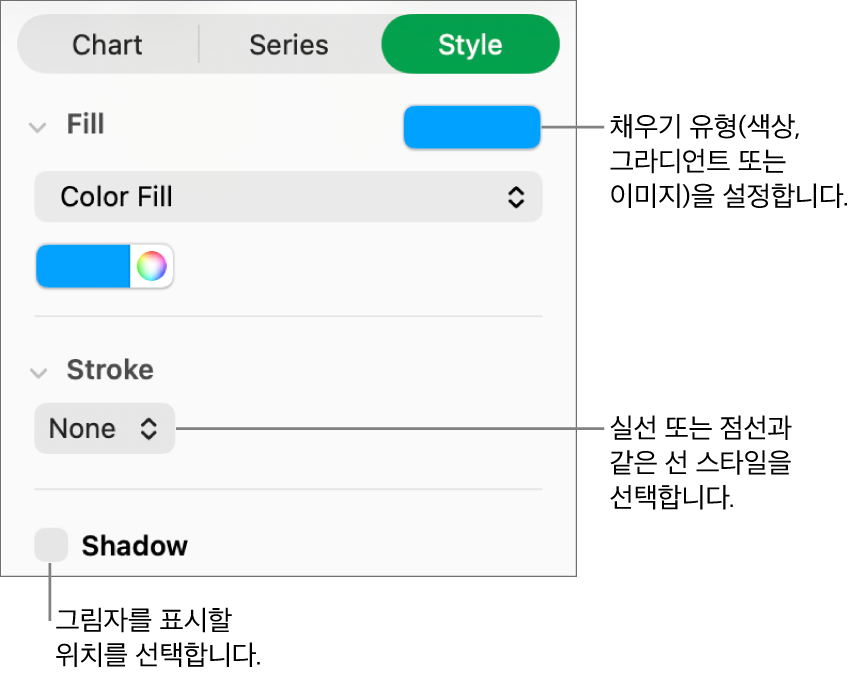Click the divider between Chart and Series

click(x=199, y=45)
